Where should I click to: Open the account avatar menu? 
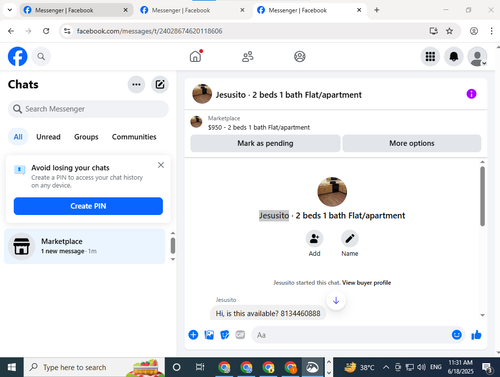[x=477, y=57]
